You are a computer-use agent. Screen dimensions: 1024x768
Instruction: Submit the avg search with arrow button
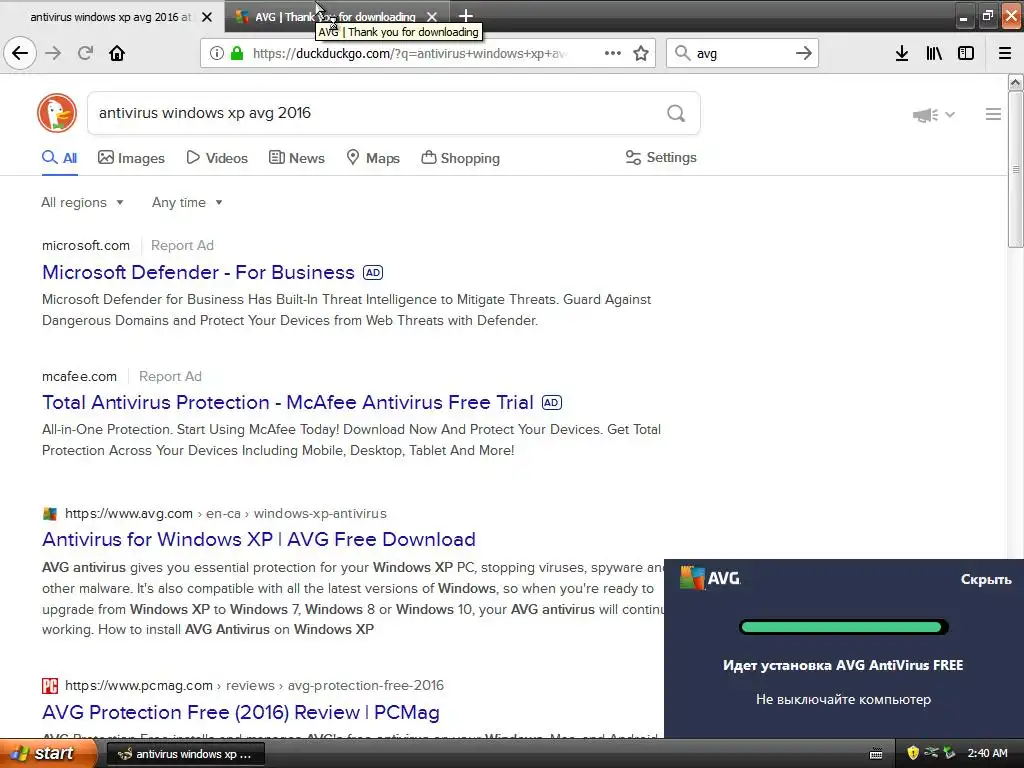pyautogui.click(x=804, y=53)
